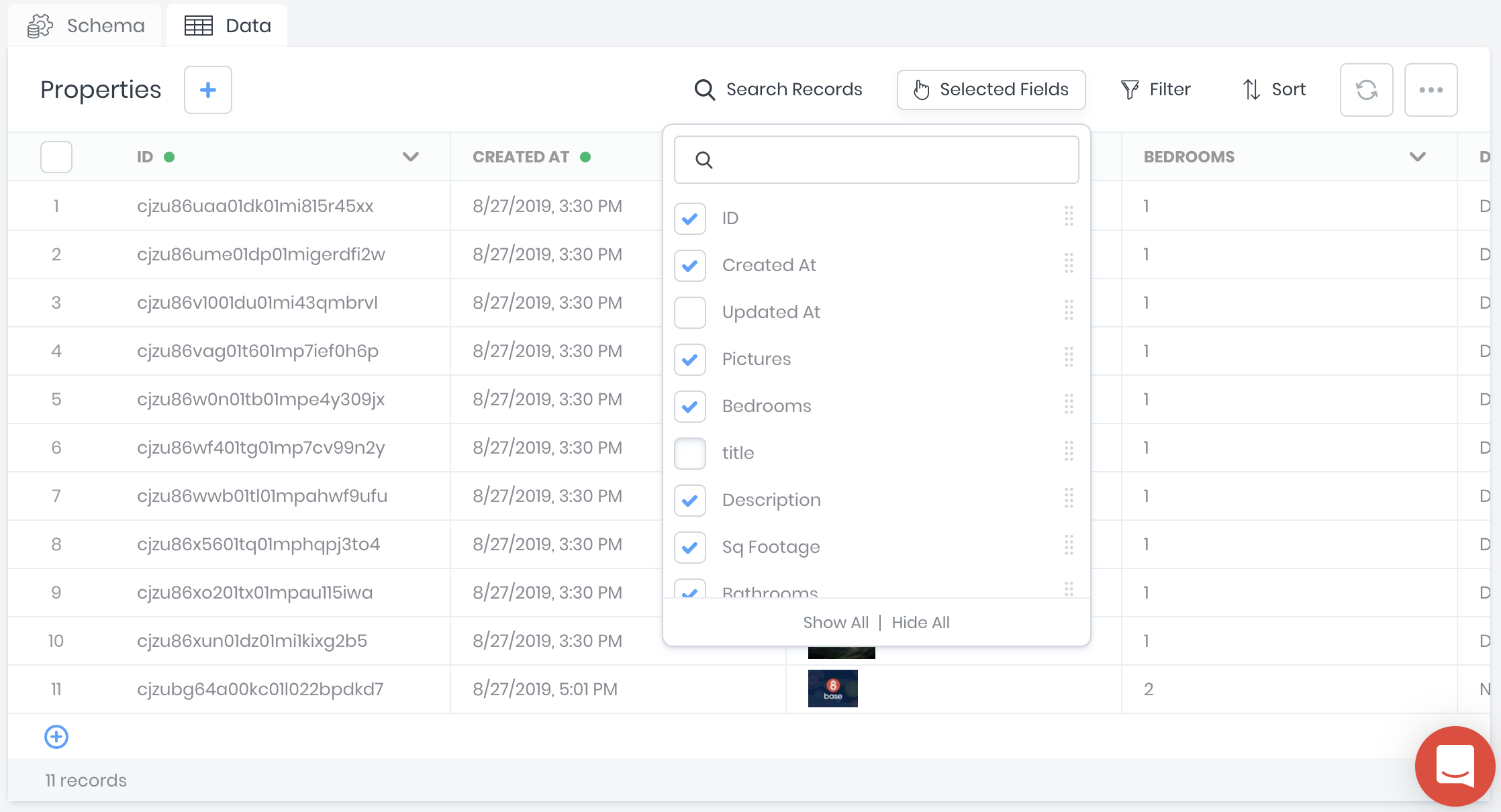
Task: Uncheck the Bedrooms field checkbox
Action: (690, 407)
